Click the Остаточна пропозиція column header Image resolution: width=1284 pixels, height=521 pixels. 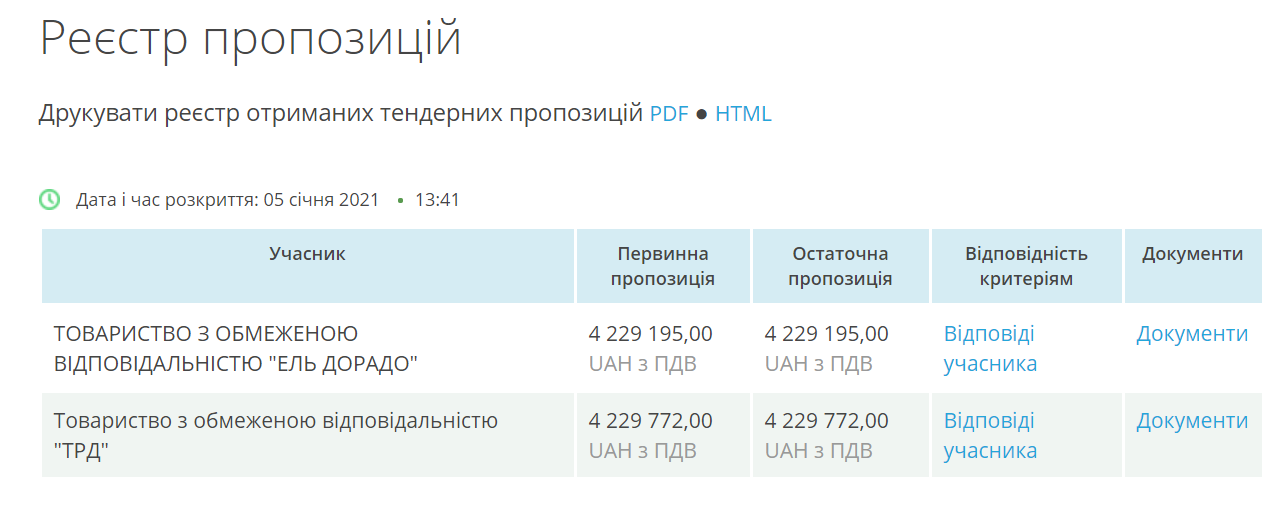(840, 266)
